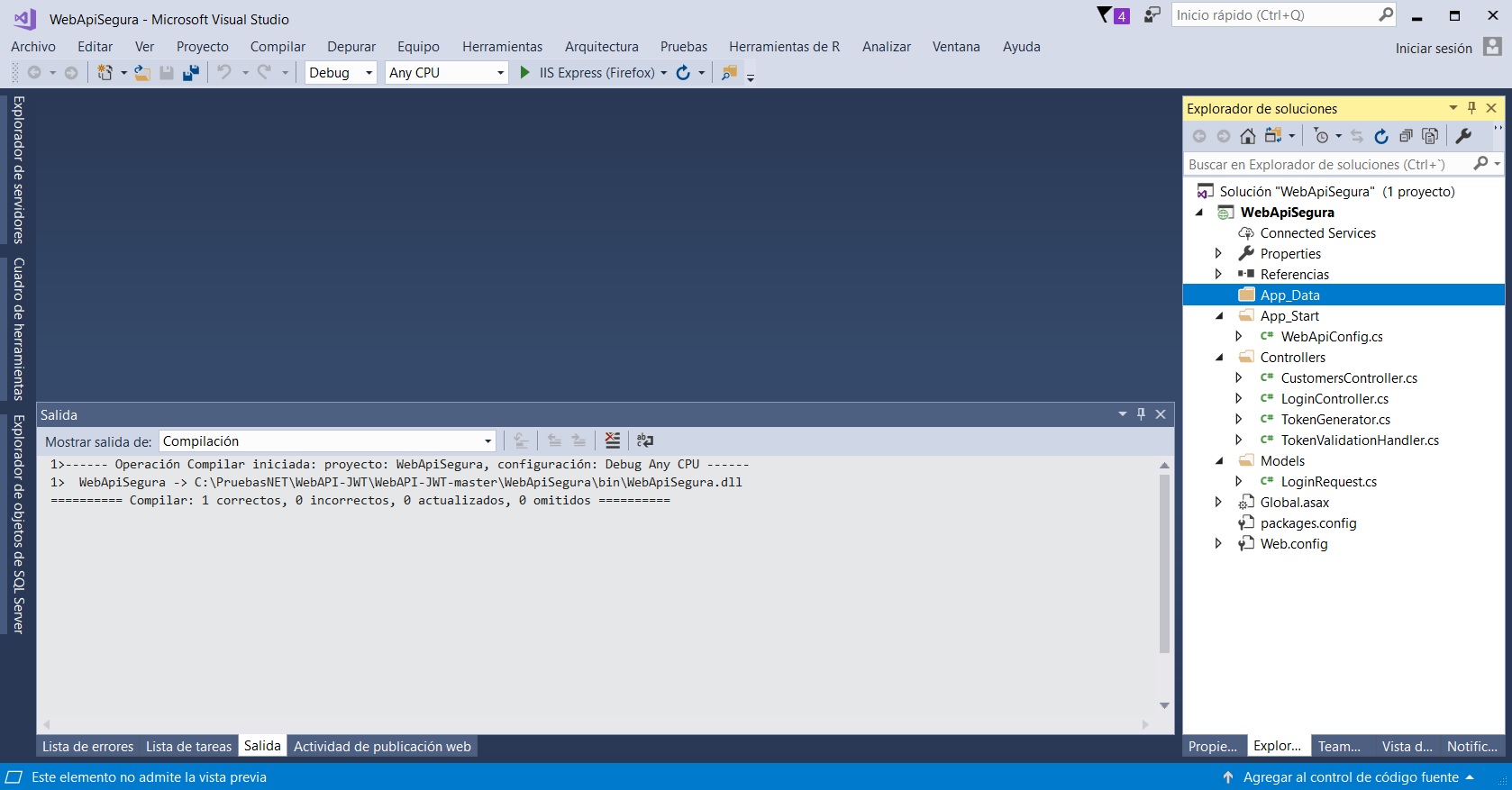
Task: Click the browser Refresh icon in toolbar
Action: point(683,72)
